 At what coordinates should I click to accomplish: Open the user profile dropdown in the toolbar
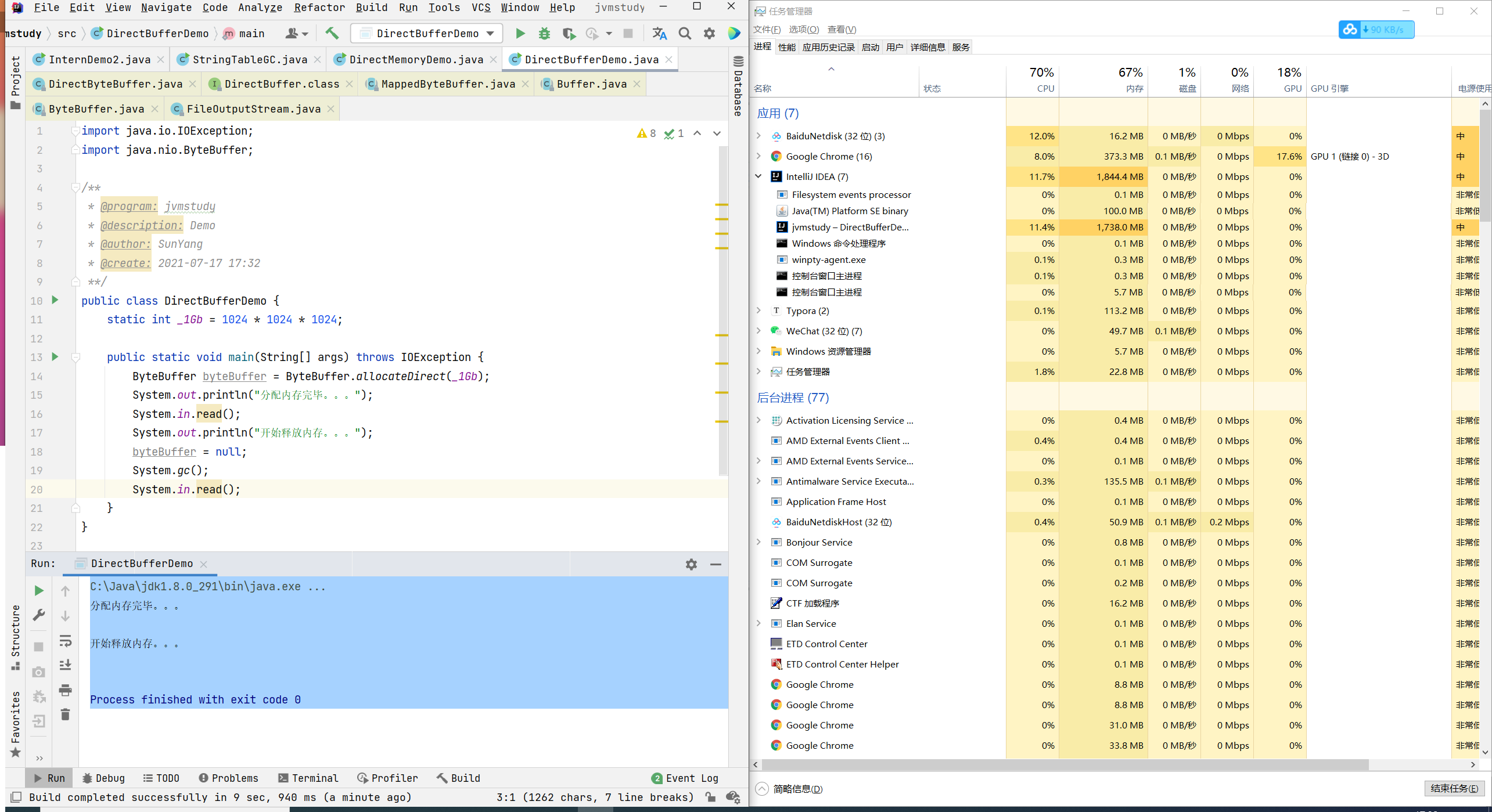click(x=297, y=34)
